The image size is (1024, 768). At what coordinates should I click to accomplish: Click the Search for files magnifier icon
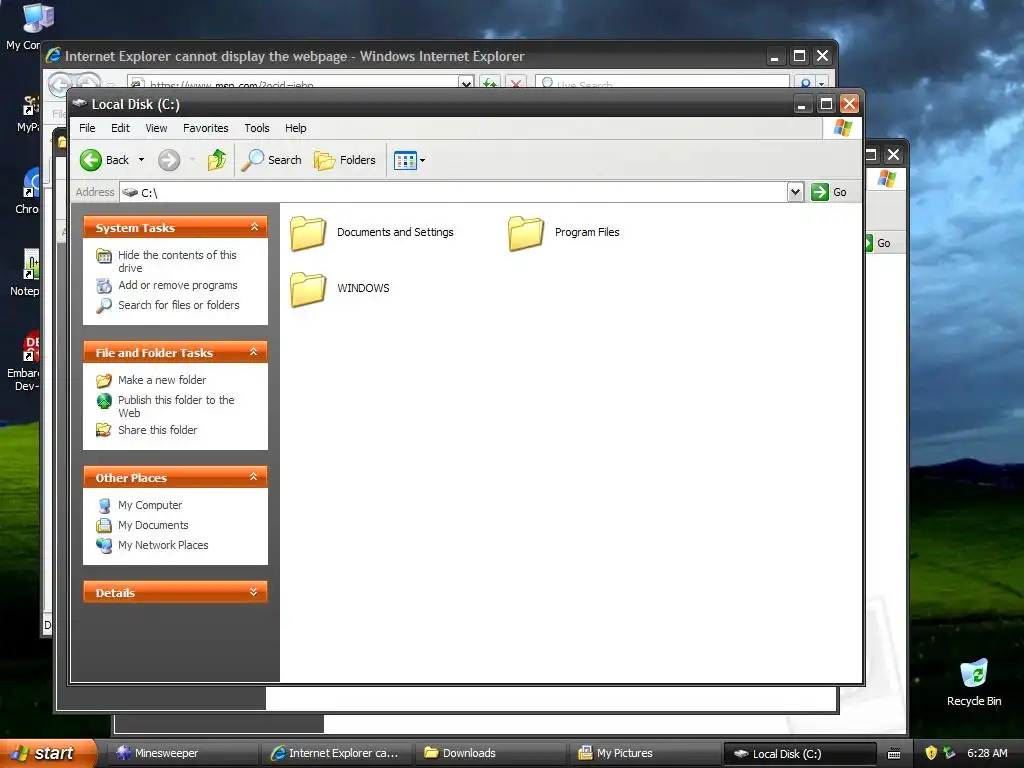point(104,305)
